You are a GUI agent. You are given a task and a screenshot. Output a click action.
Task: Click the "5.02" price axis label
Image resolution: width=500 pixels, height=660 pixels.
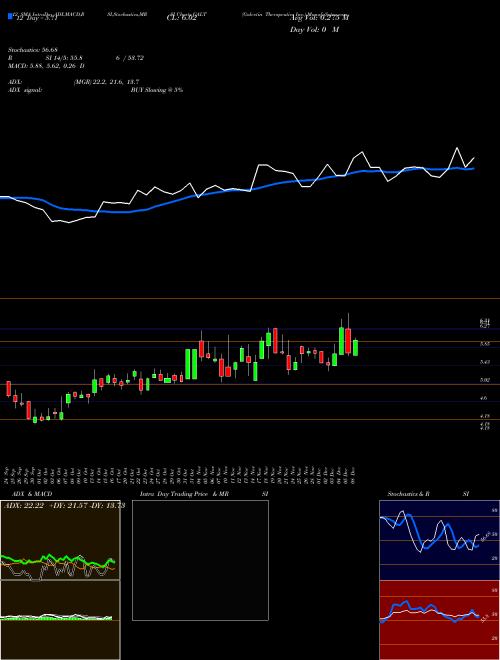484,380
